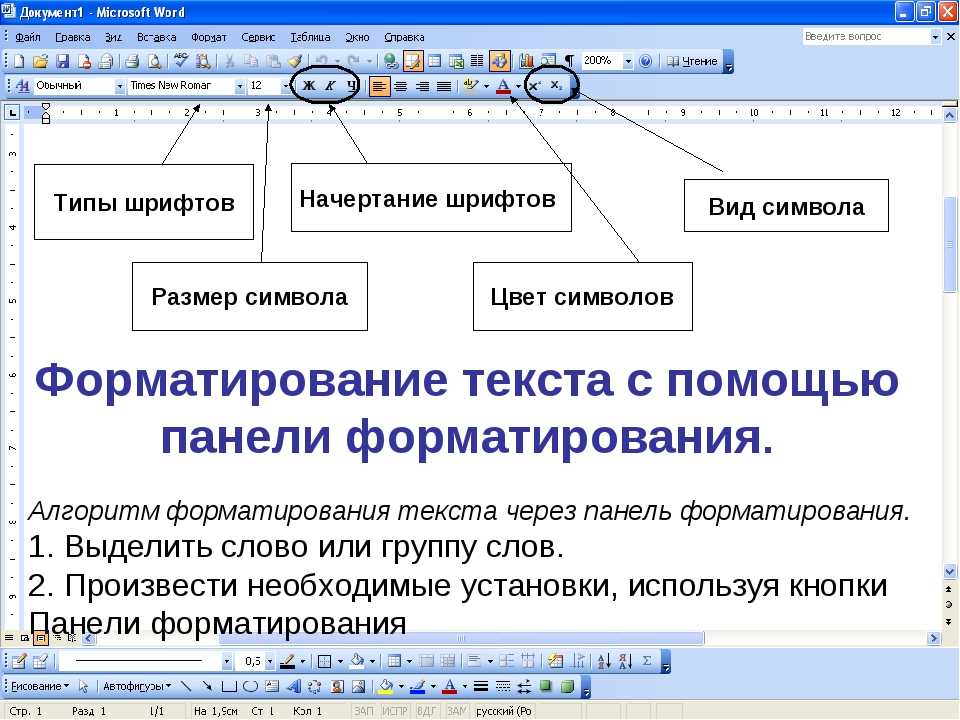Expand the Автофигуры menu
This screenshot has height=720, width=960.
[137, 686]
